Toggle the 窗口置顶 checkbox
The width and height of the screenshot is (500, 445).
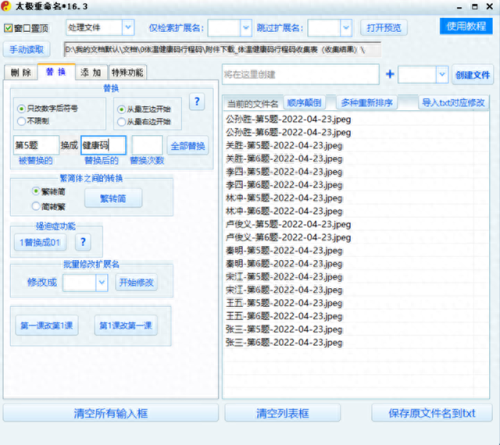click(x=8, y=28)
